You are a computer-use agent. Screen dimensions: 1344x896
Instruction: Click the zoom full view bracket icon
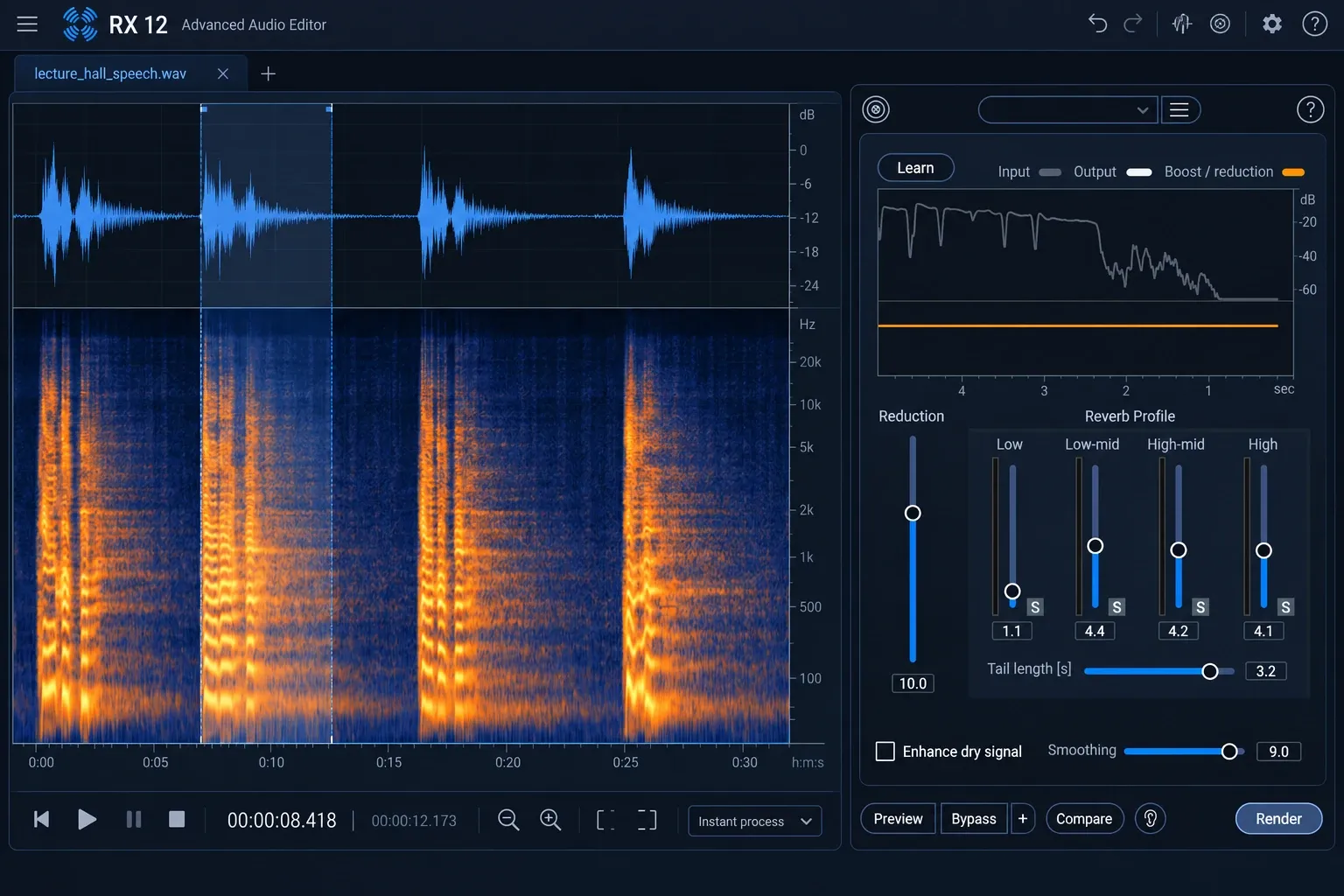click(647, 820)
